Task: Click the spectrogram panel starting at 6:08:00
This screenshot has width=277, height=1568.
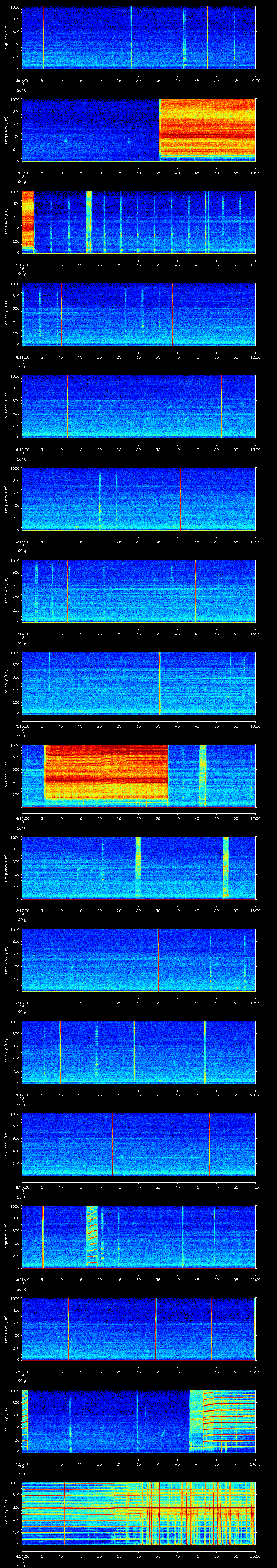Action: [x=138, y=38]
